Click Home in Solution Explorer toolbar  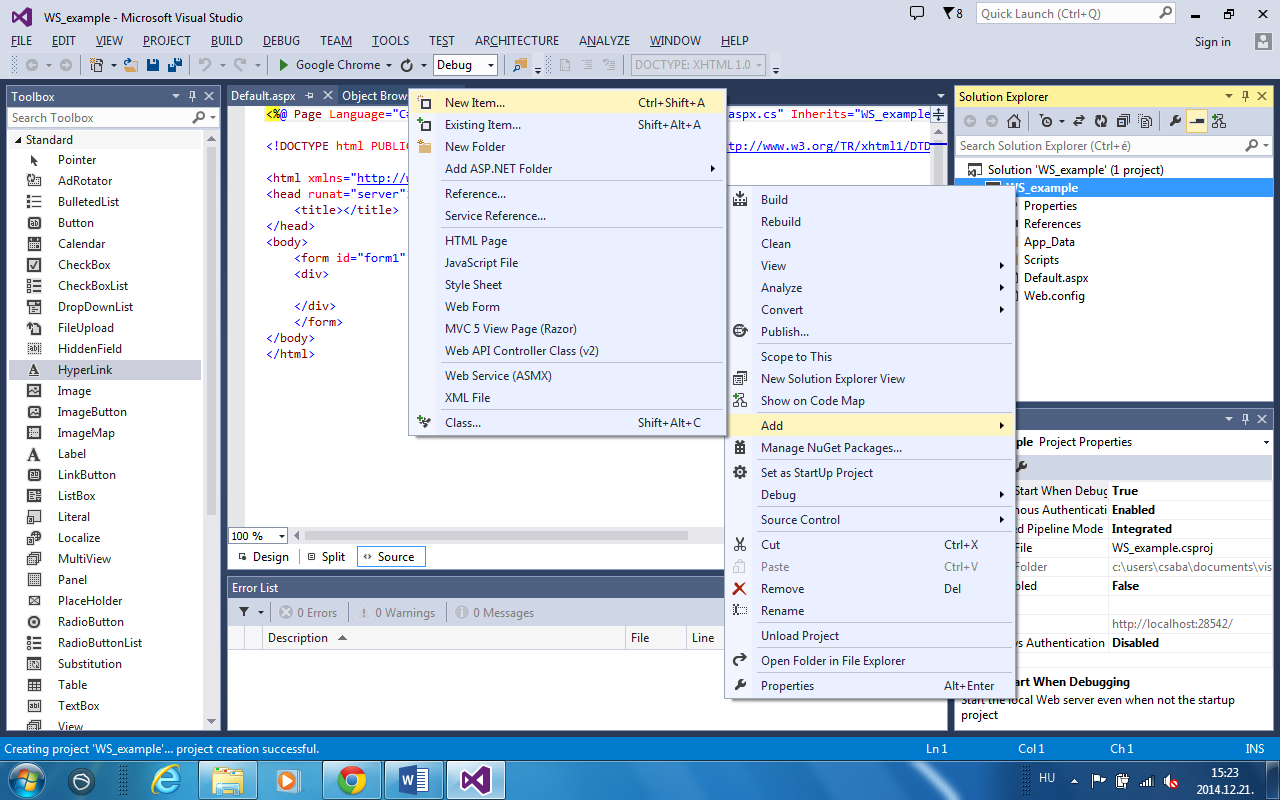[x=1014, y=121]
